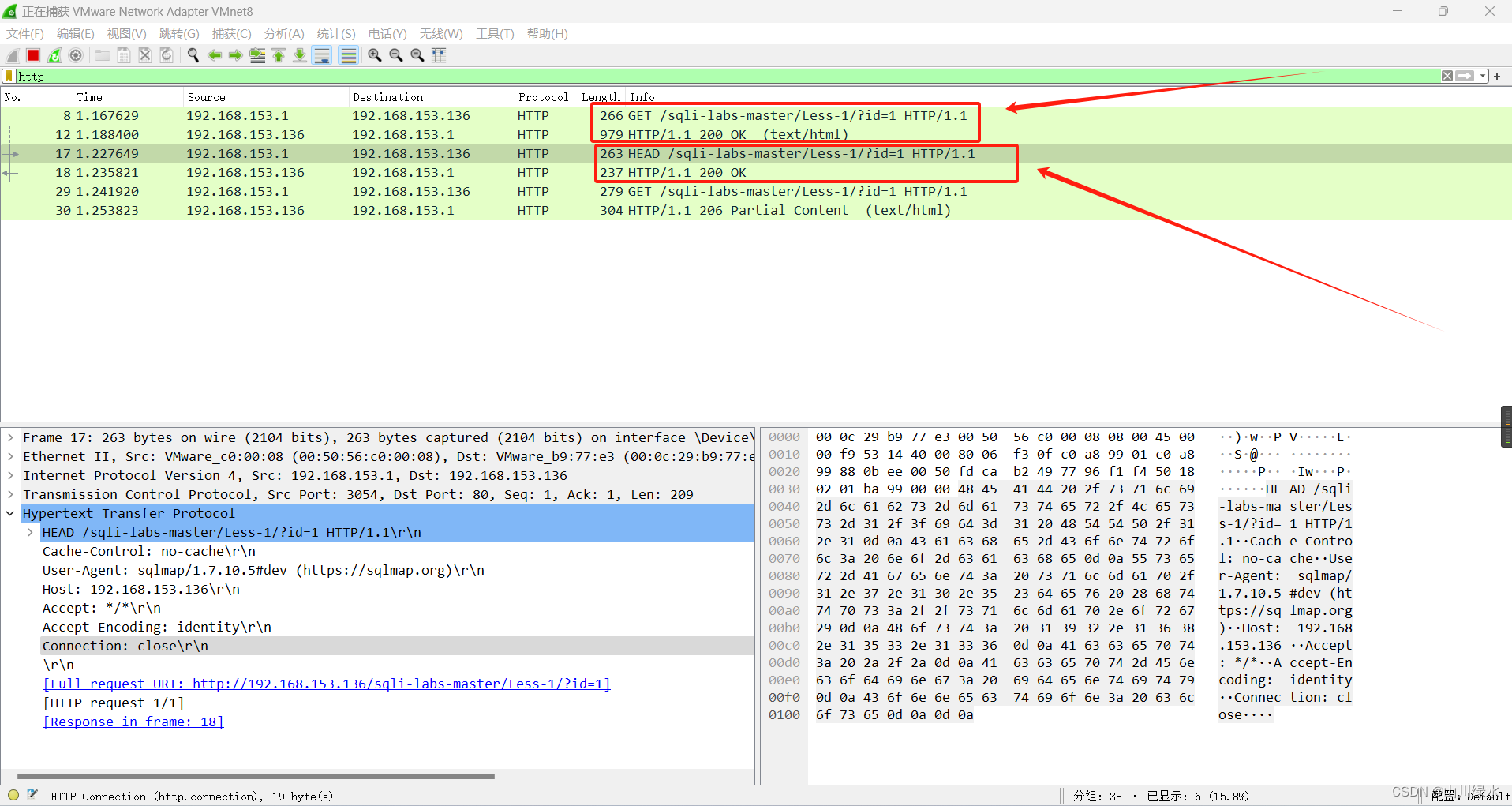The image size is (1512, 806).
Task: Jump to first packet icon
Action: click(279, 55)
